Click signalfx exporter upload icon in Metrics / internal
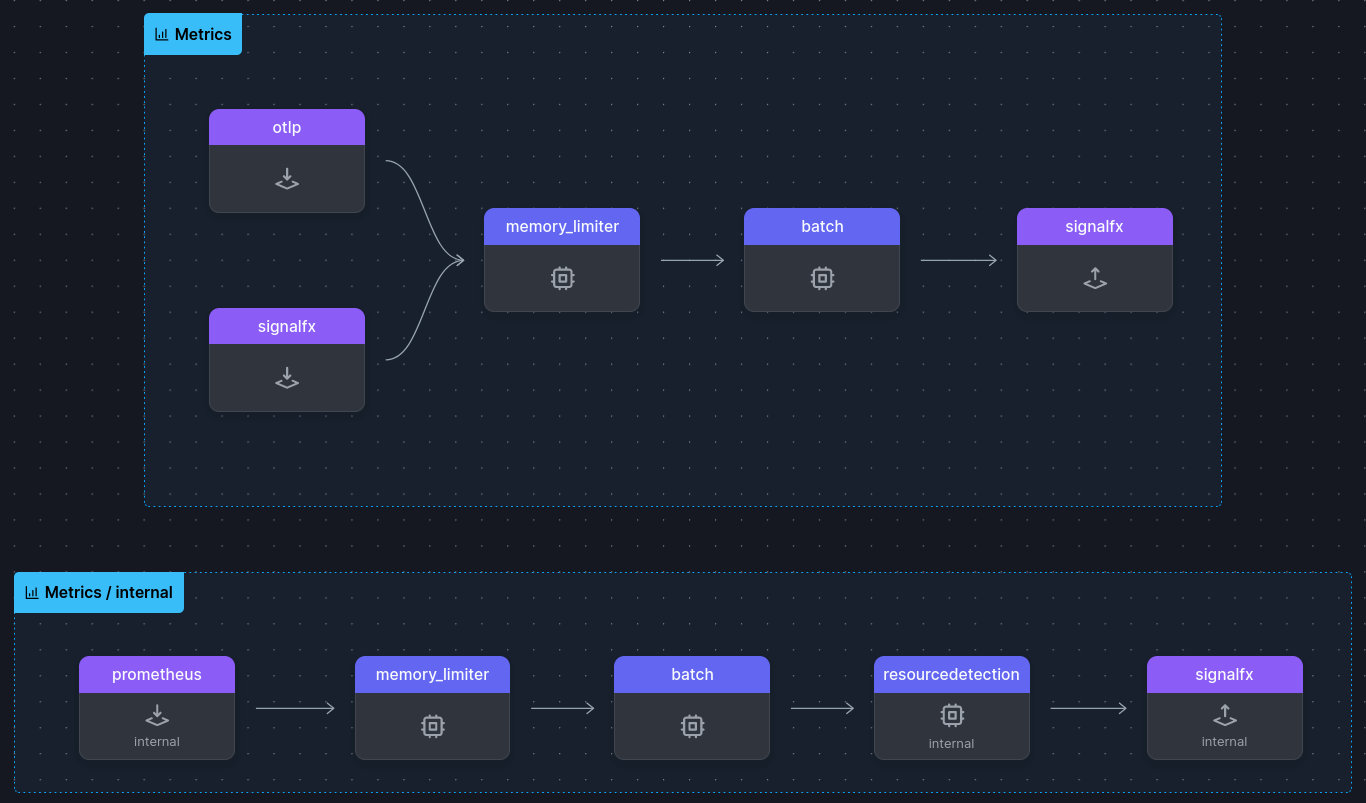 tap(1225, 715)
